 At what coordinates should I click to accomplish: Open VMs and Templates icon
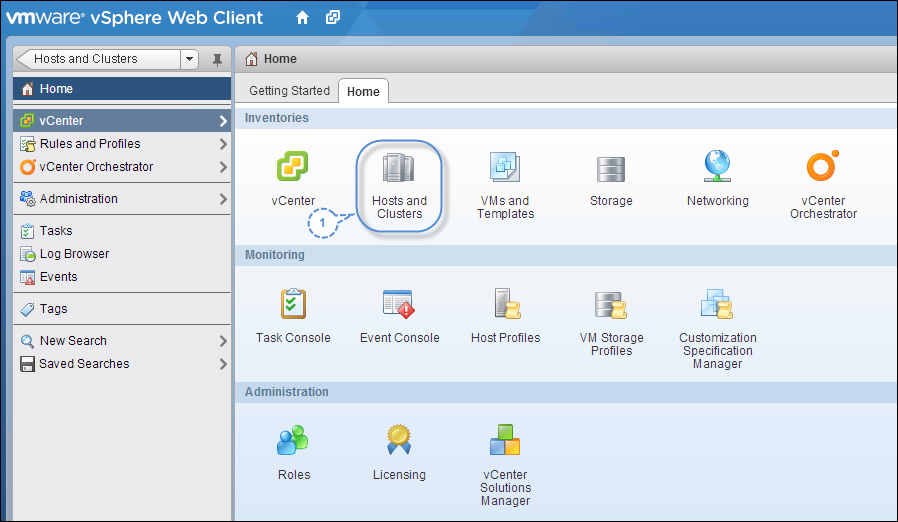(505, 167)
